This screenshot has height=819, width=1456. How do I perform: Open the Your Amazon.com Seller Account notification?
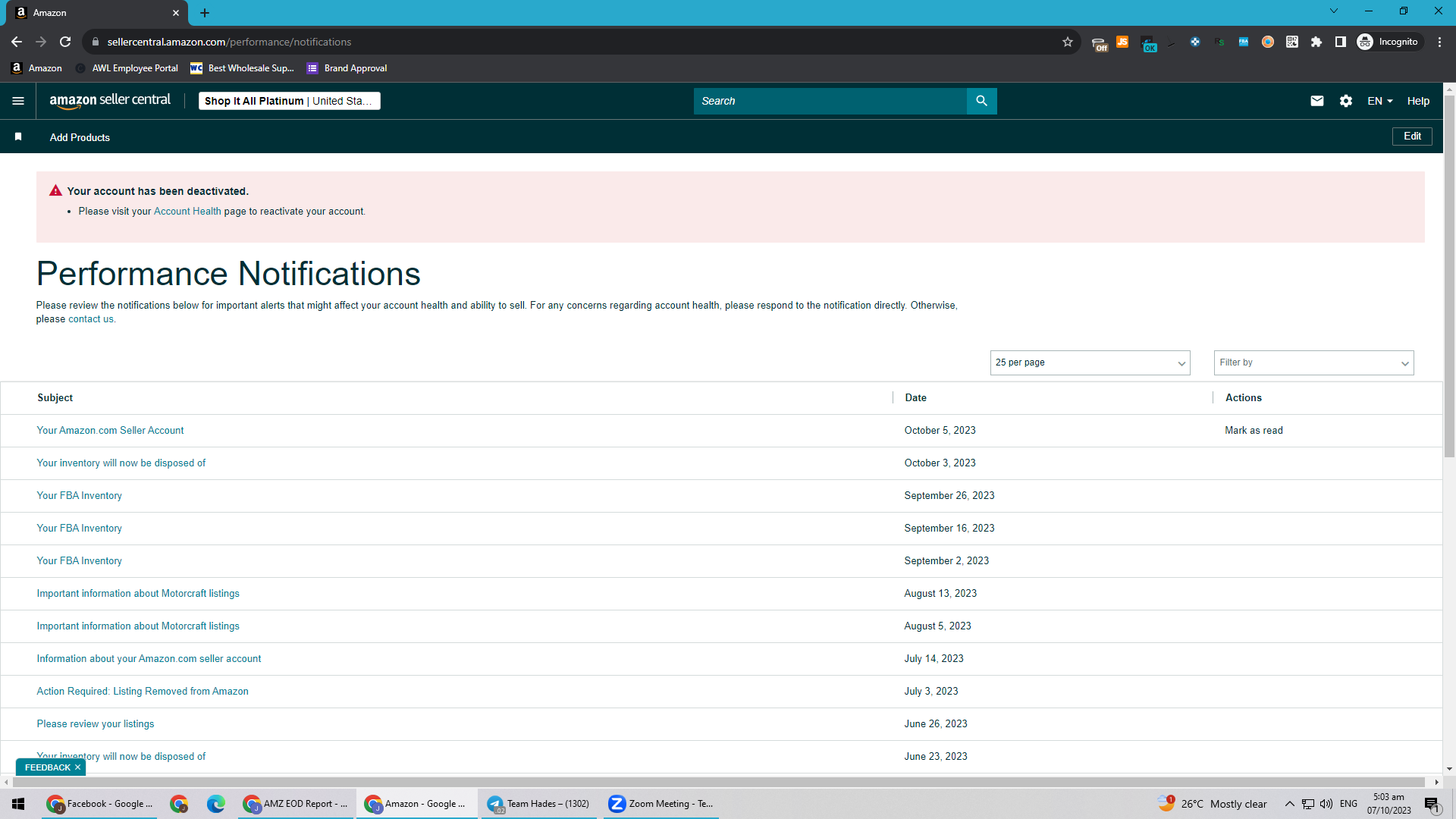coord(110,430)
